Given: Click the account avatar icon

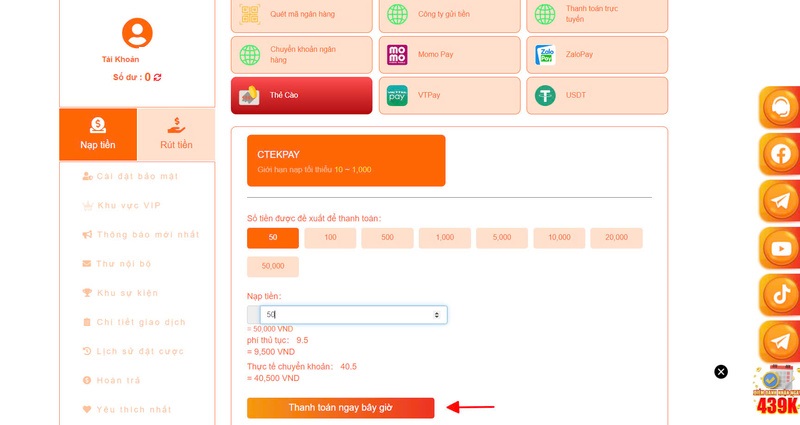Looking at the screenshot, I should [137, 33].
